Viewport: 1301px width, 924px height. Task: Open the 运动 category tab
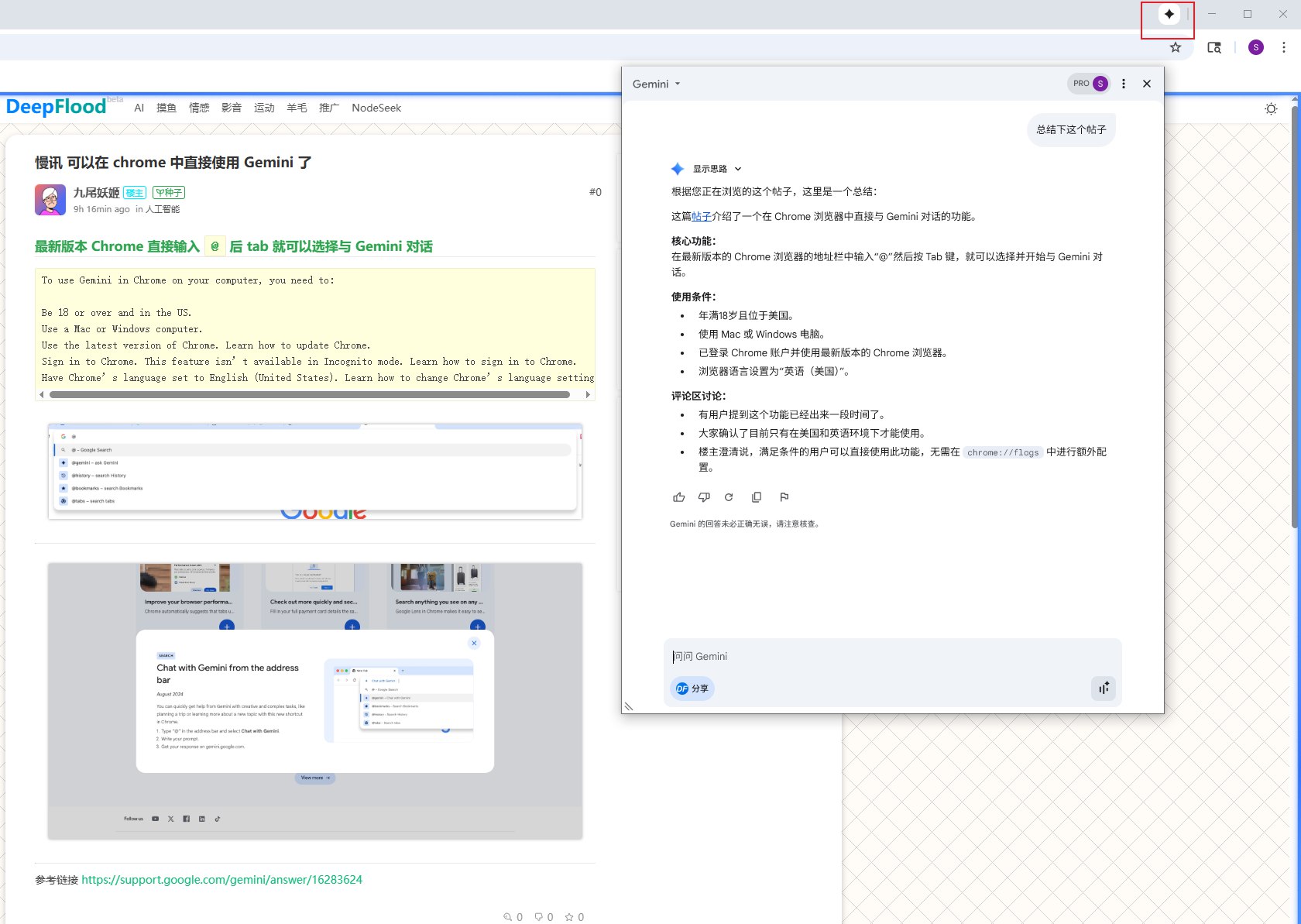pos(264,108)
